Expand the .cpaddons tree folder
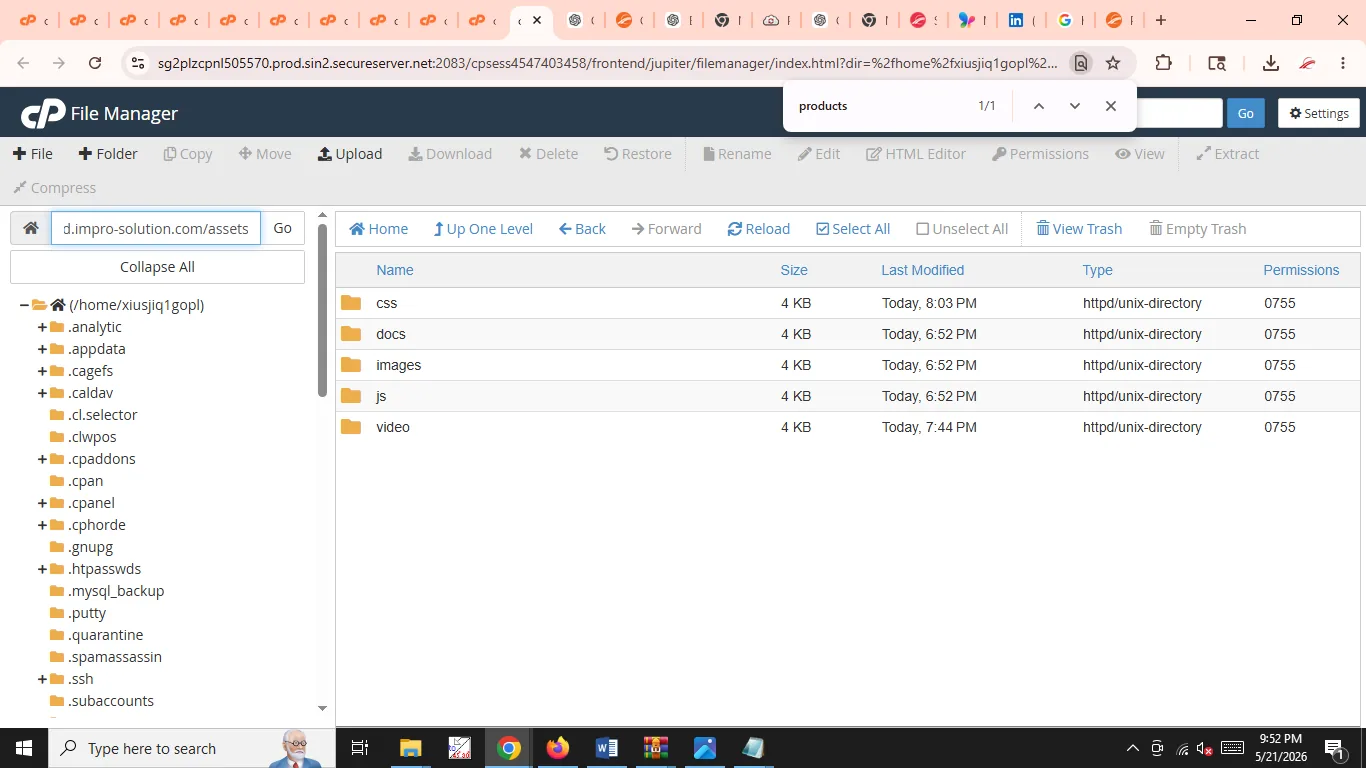Viewport: 1366px width, 768px height. pos(42,459)
